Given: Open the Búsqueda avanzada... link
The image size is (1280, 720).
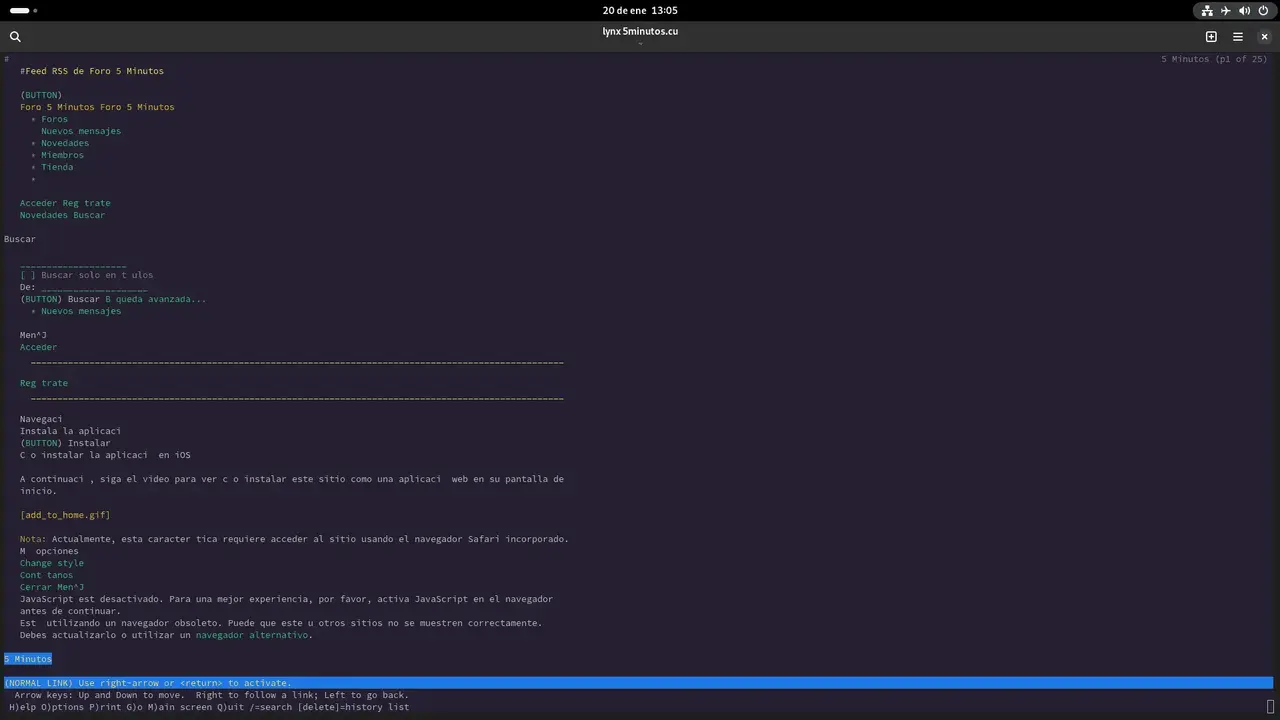Looking at the screenshot, I should (x=155, y=299).
